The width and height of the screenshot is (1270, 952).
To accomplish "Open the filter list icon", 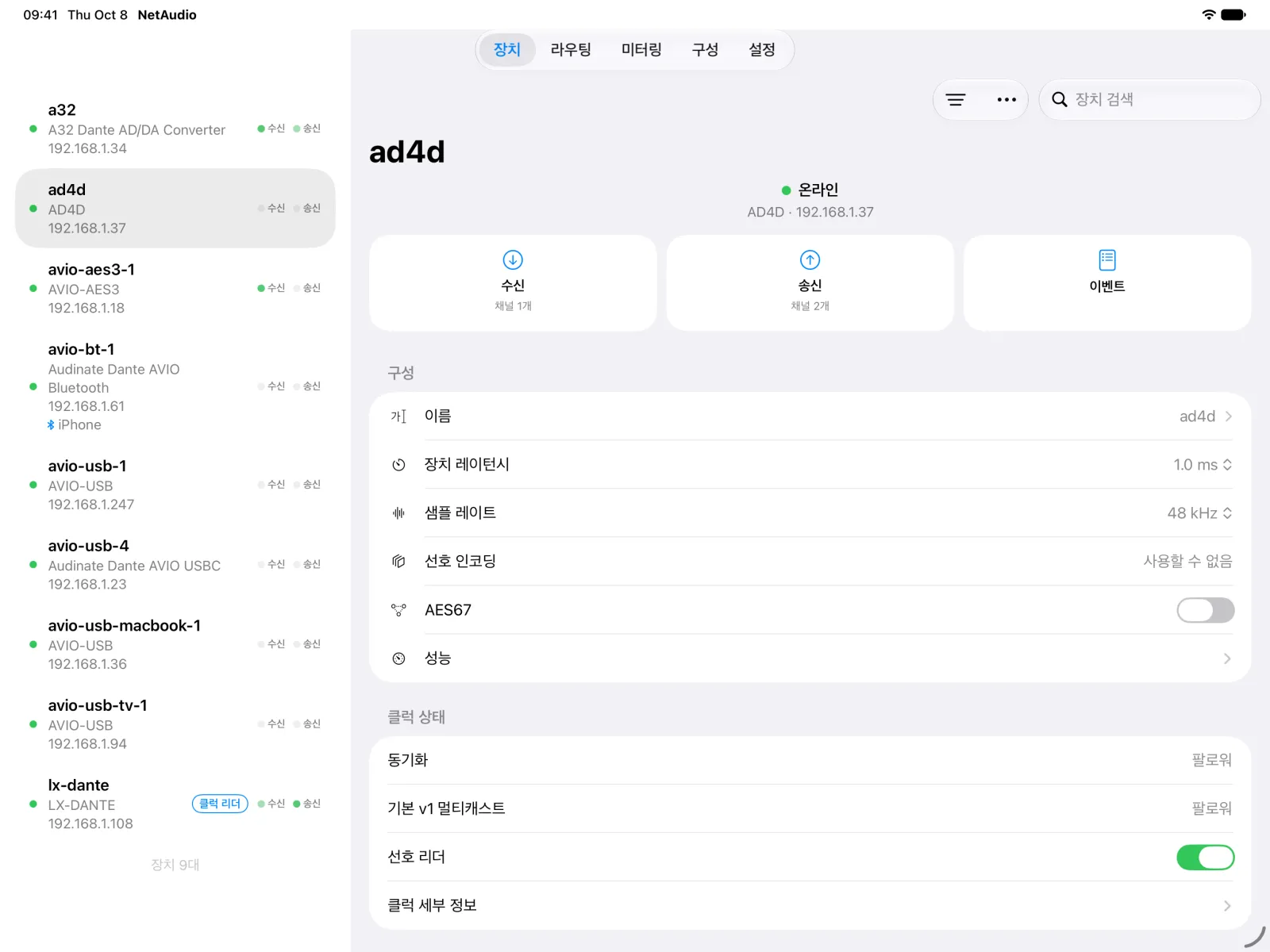I will 956,100.
